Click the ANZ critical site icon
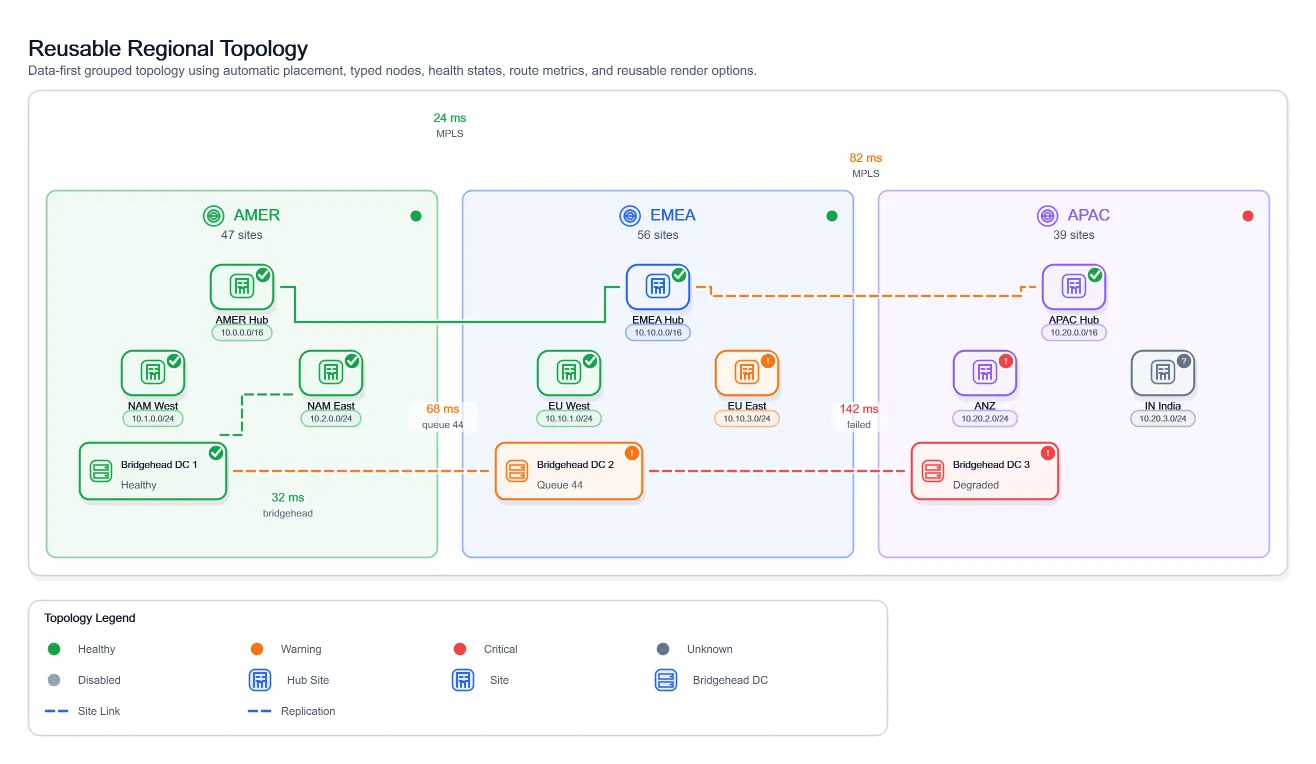This screenshot has width=1316, height=764. [x=985, y=373]
